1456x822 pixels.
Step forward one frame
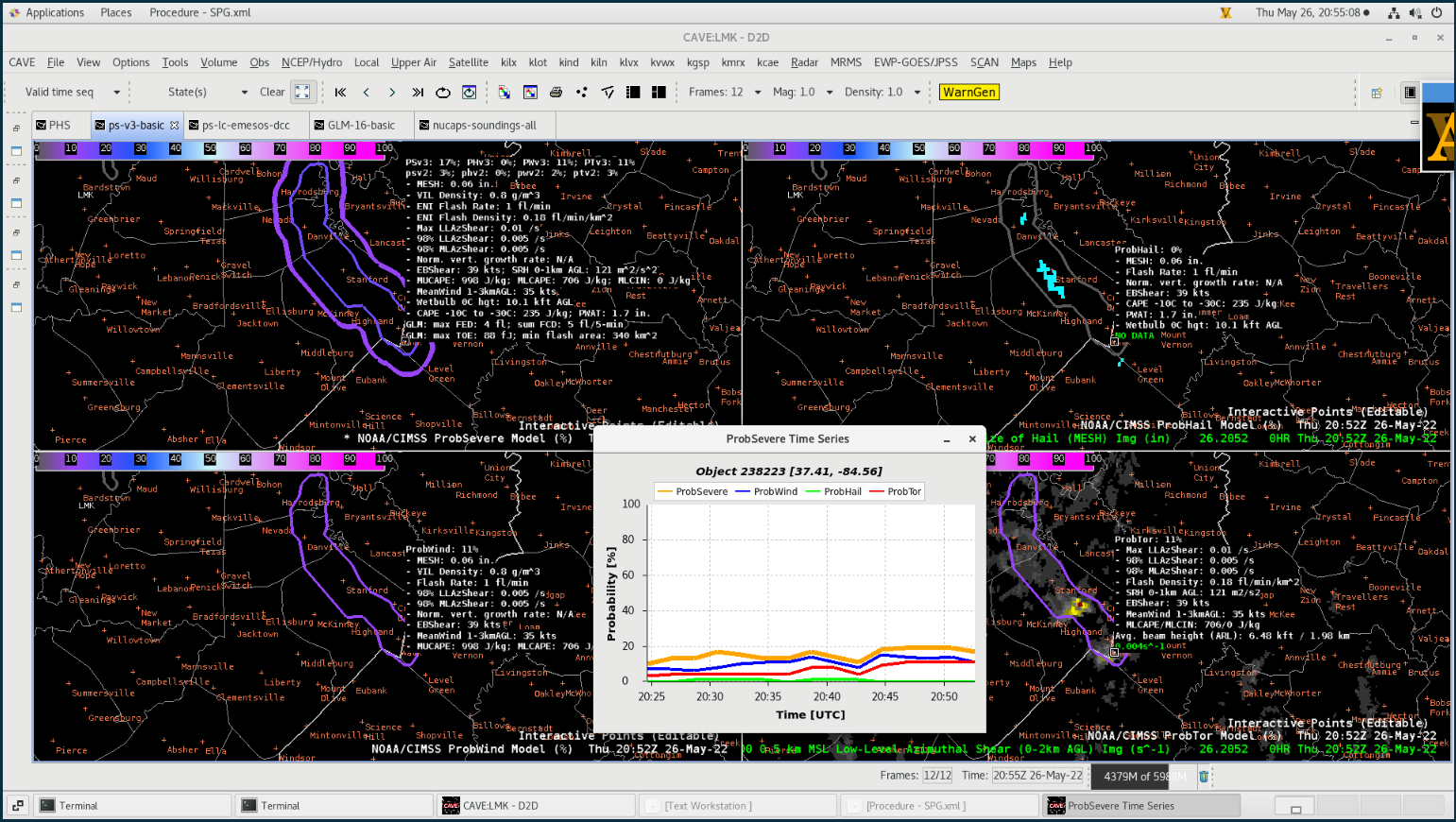click(x=392, y=93)
